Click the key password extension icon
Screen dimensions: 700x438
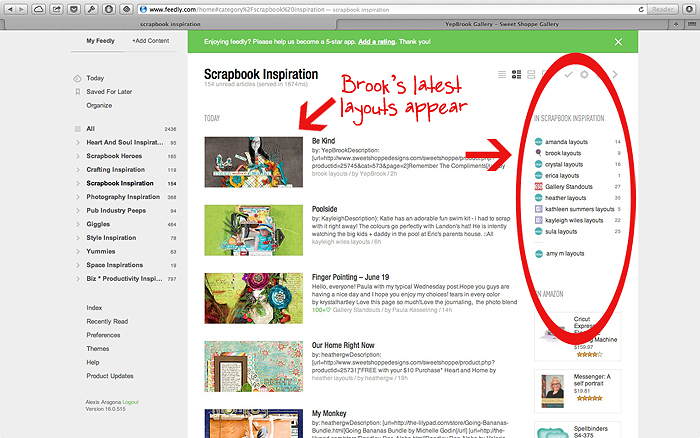click(x=91, y=9)
